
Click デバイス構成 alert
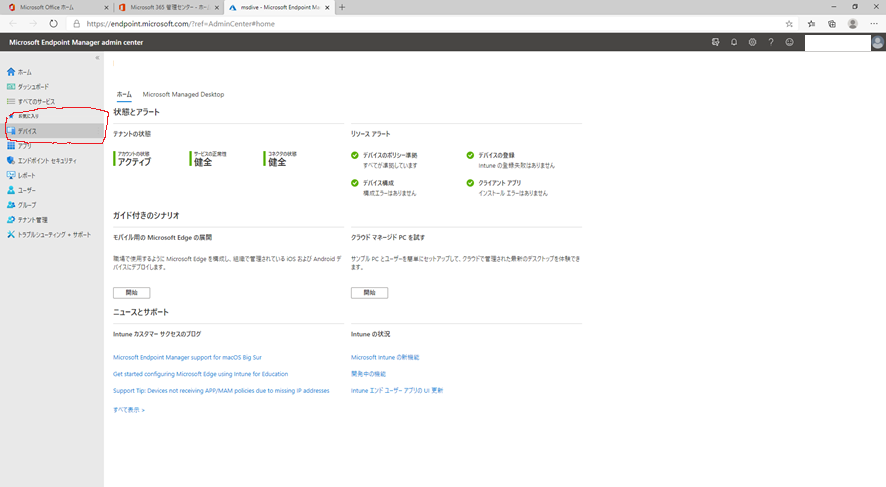pyautogui.click(x=378, y=183)
